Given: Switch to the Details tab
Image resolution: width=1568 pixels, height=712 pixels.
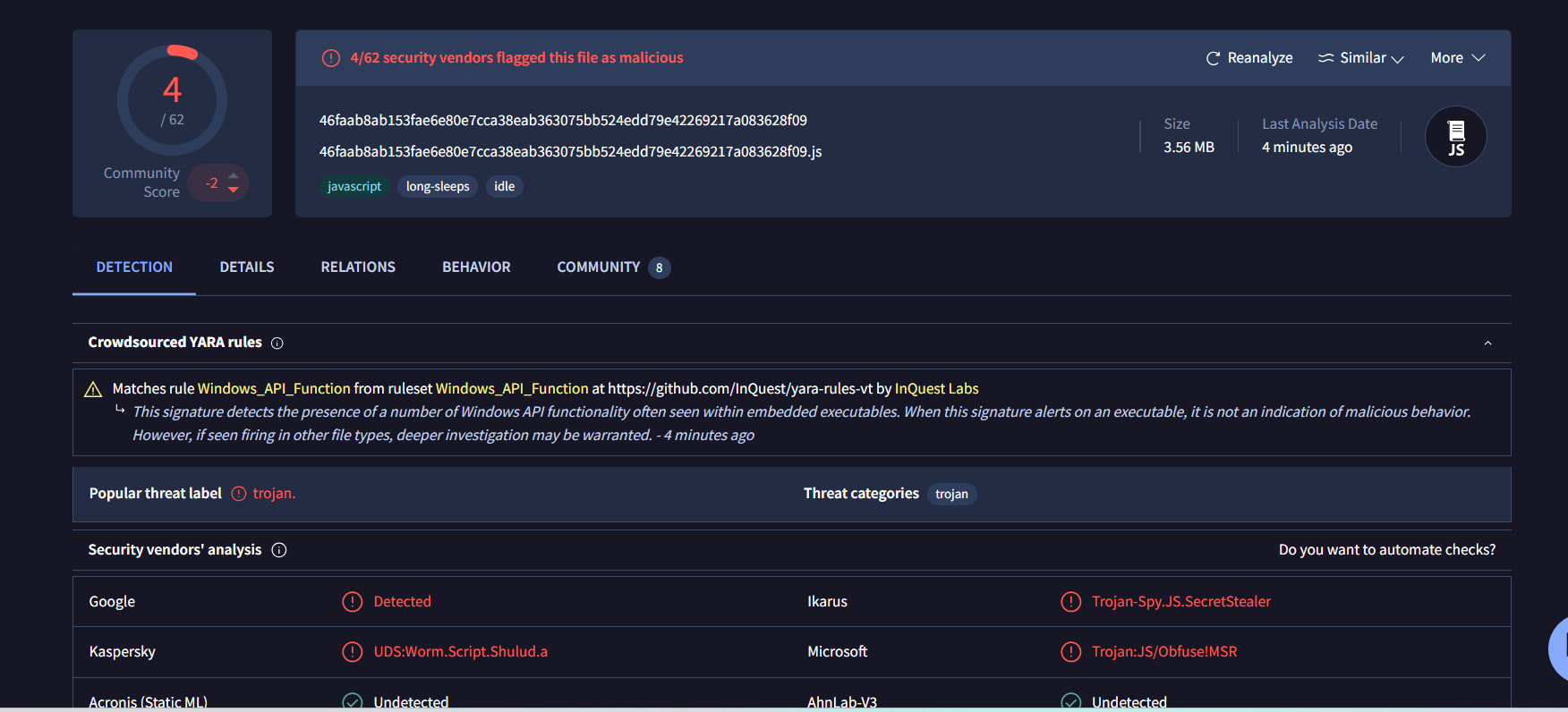Looking at the screenshot, I should pos(247,267).
